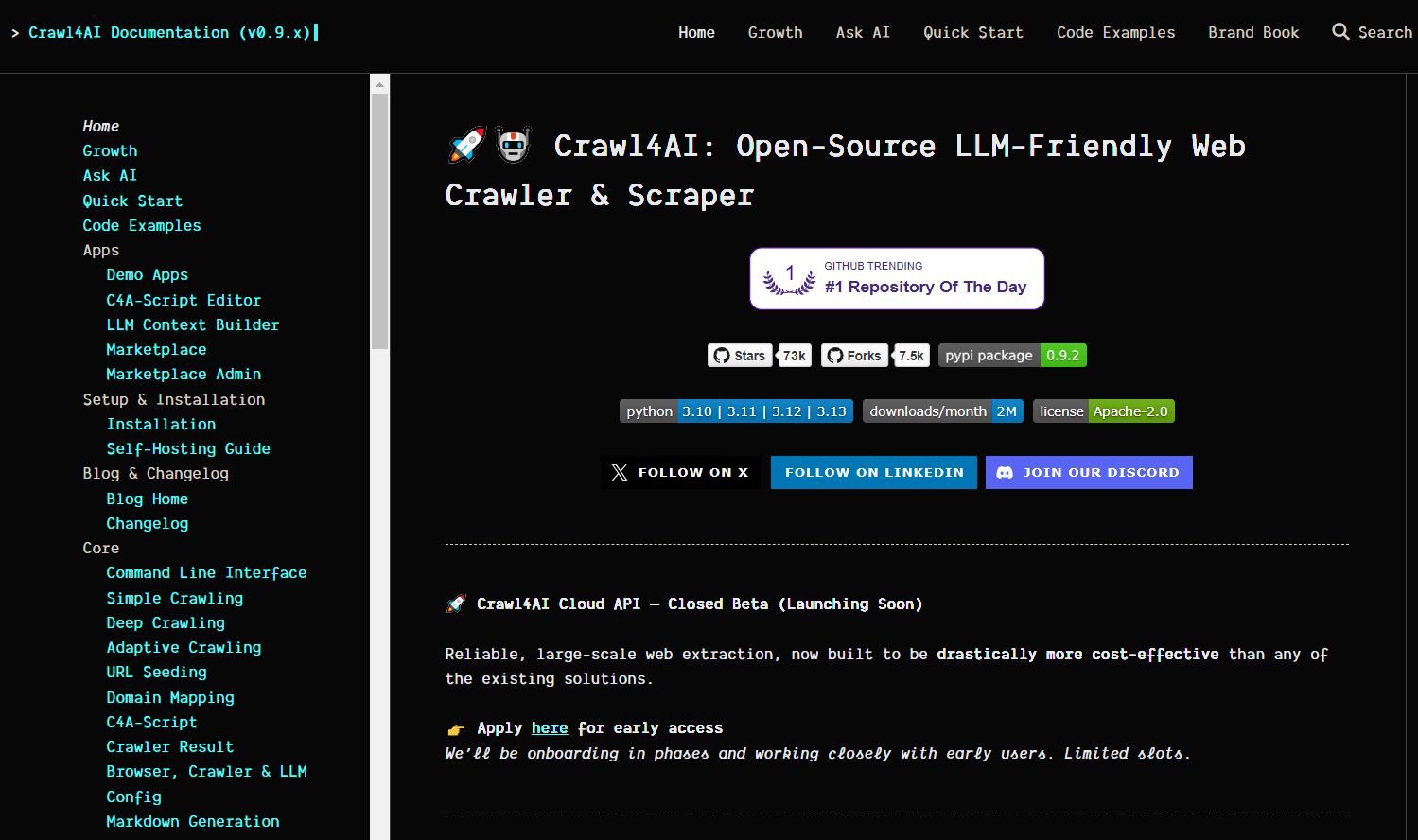
Task: Click the Setup & Installation heading
Action: 174,399
